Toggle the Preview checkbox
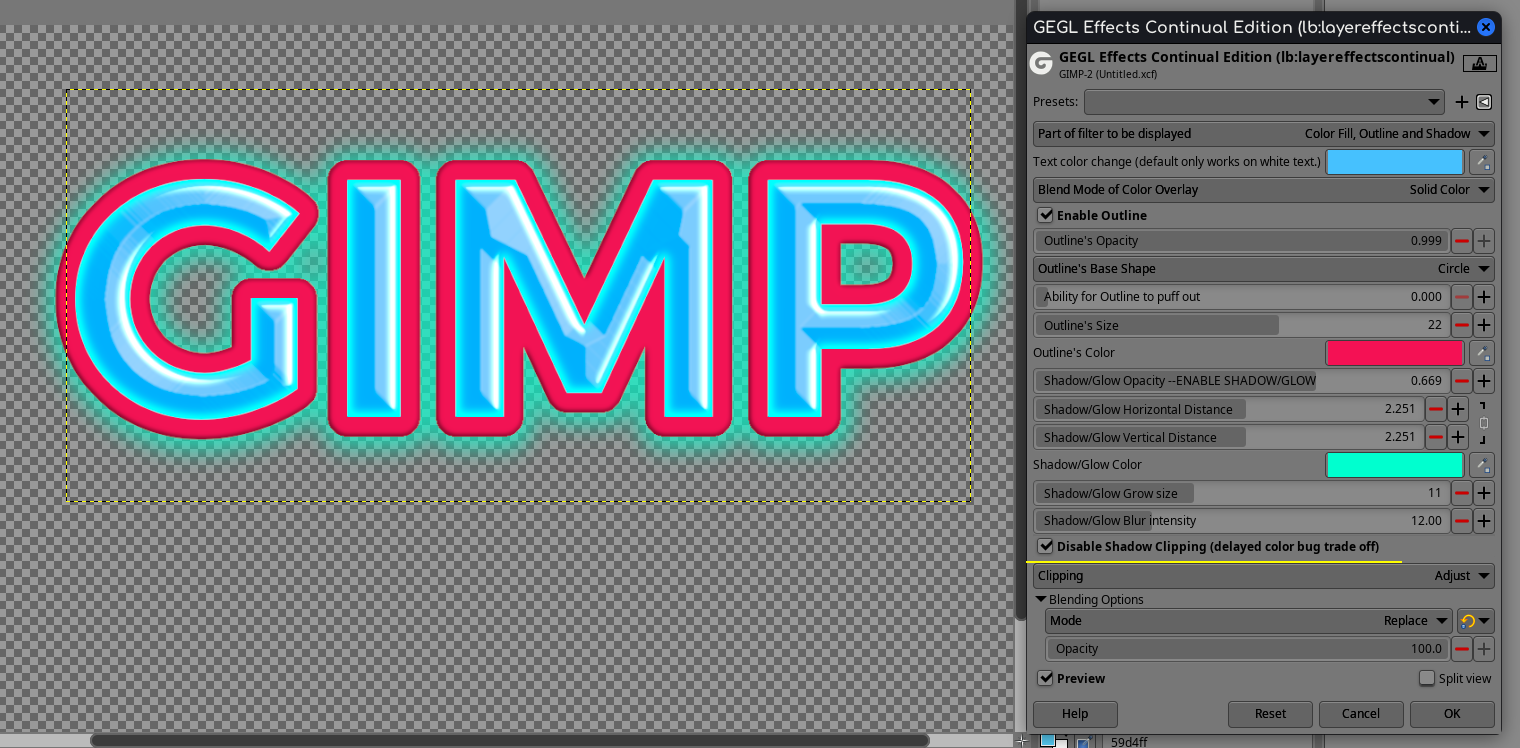The width and height of the screenshot is (1520, 748). click(1046, 678)
